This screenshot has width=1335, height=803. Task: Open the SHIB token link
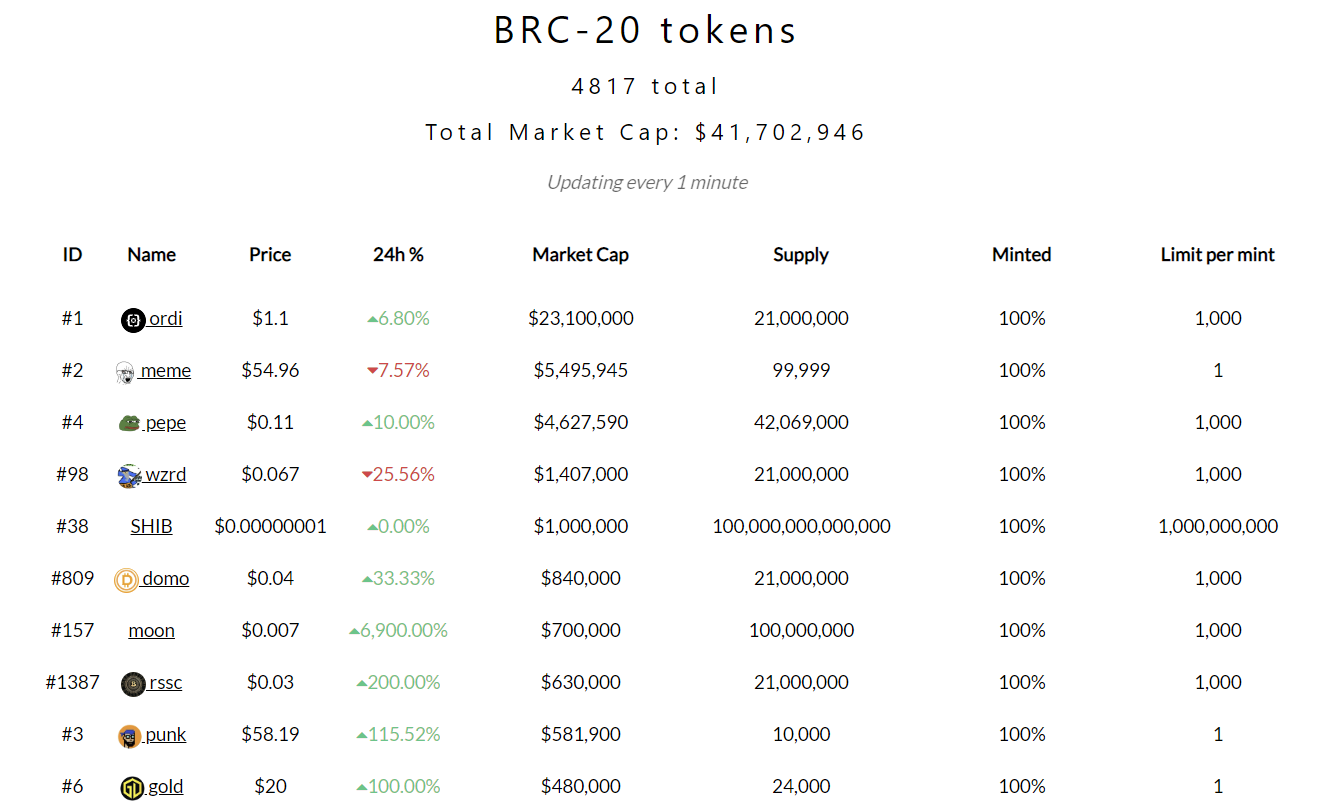pos(151,526)
